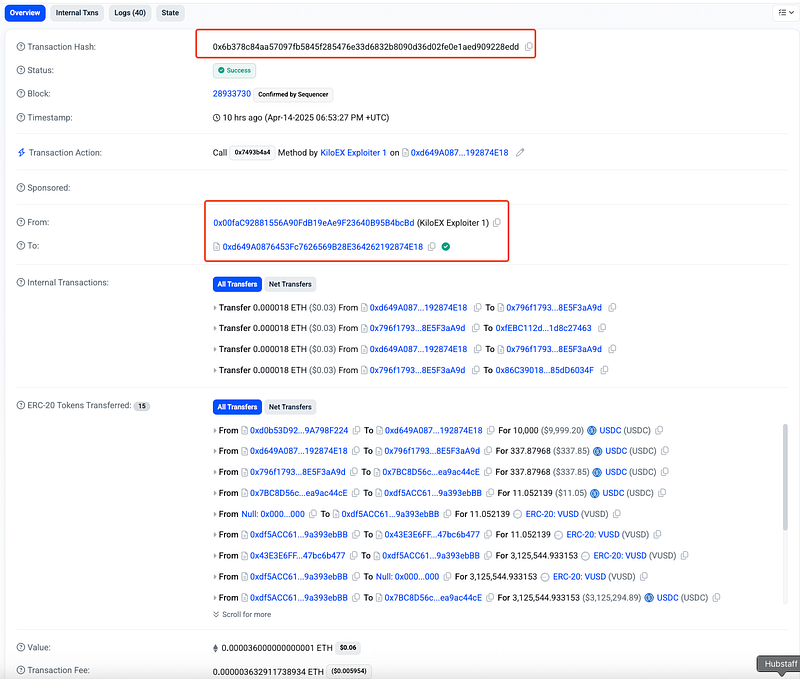The image size is (800, 679).
Task: Click the help icon next to Timestamp
Action: pos(21,117)
